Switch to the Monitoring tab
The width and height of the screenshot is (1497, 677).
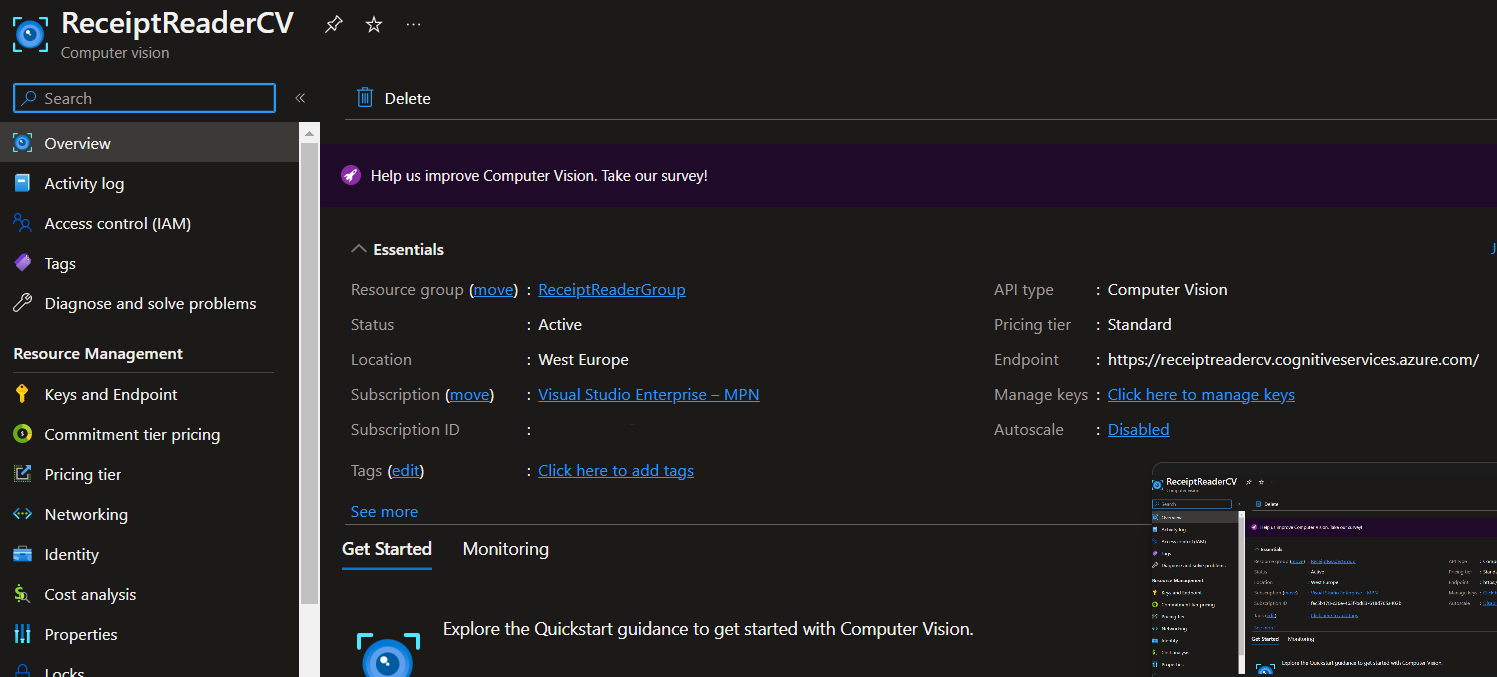coord(506,549)
